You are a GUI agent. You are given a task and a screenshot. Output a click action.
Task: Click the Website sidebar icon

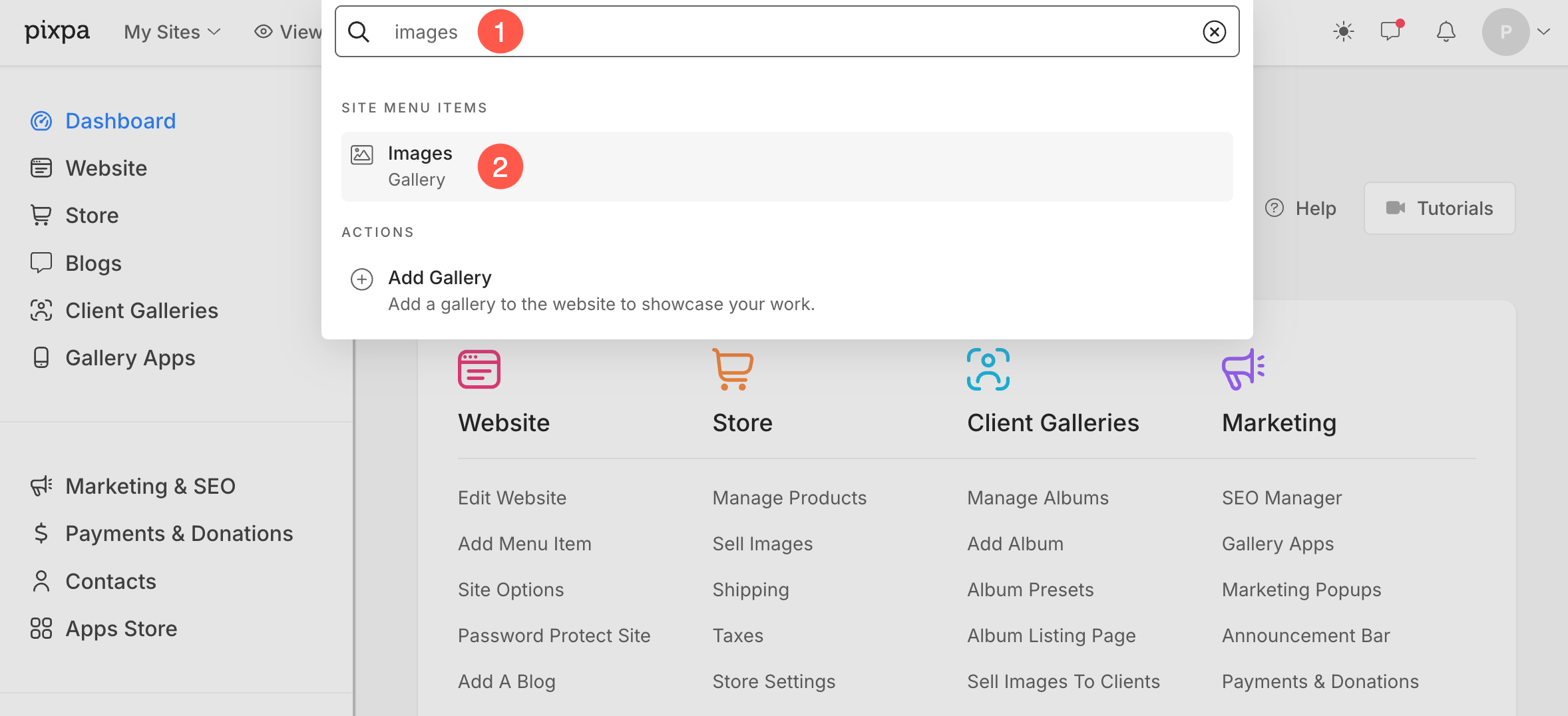click(41, 168)
